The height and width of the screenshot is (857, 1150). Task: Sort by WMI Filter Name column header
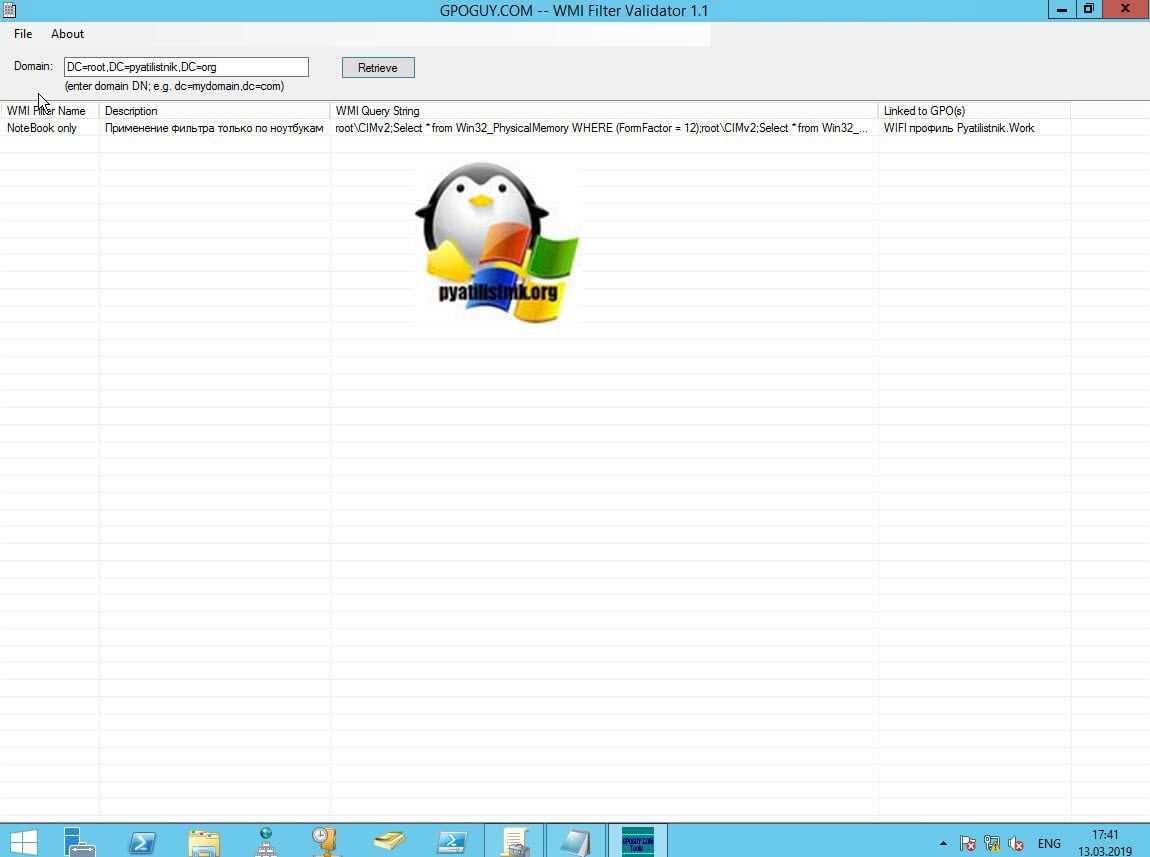pos(48,111)
